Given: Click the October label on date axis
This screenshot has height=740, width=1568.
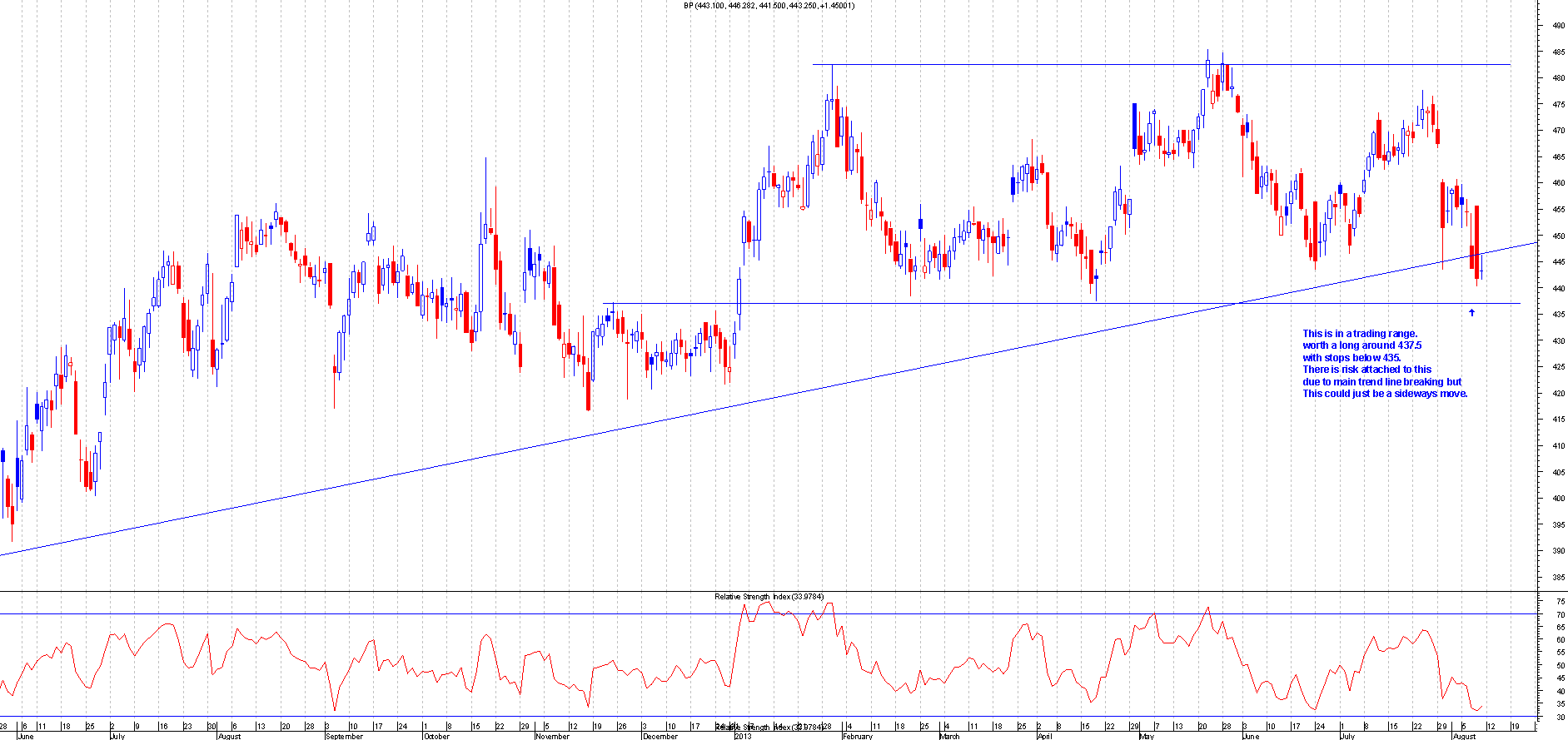Looking at the screenshot, I should point(436,736).
